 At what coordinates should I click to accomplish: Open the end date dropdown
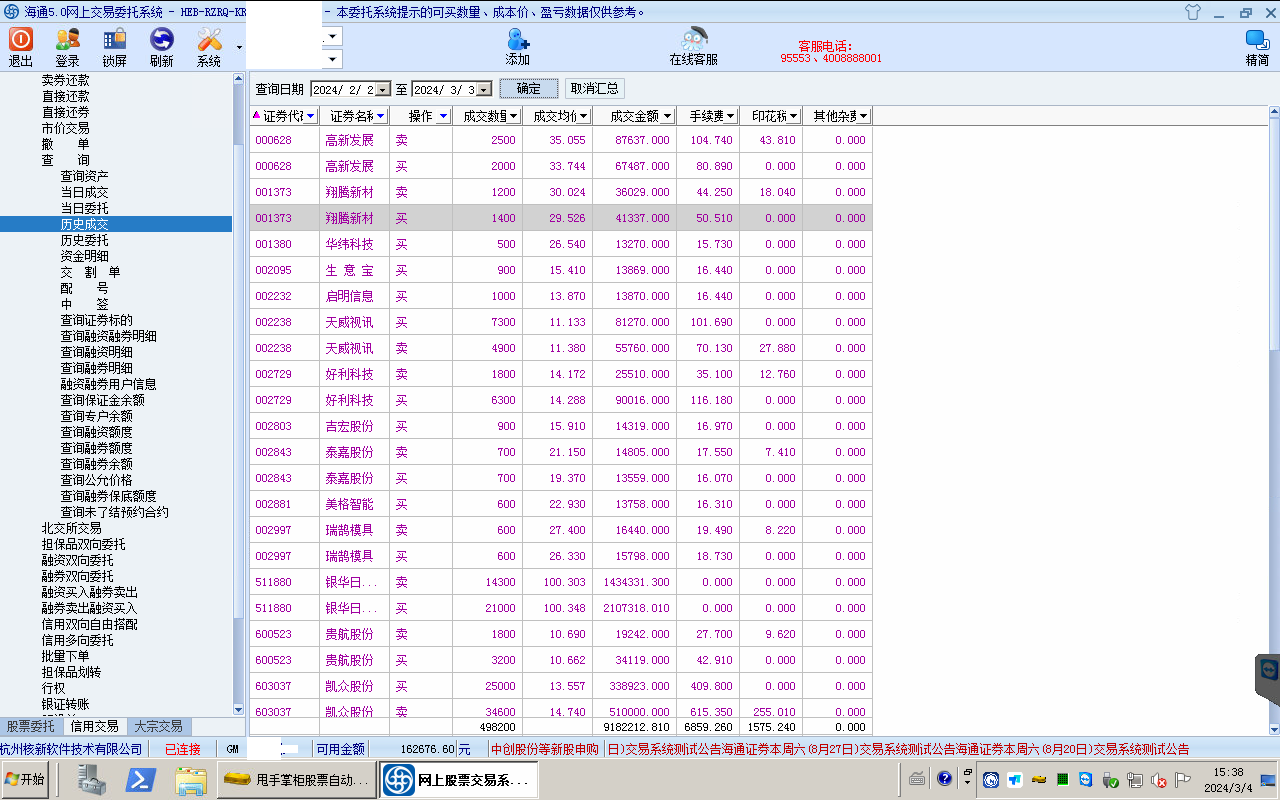[x=484, y=89]
